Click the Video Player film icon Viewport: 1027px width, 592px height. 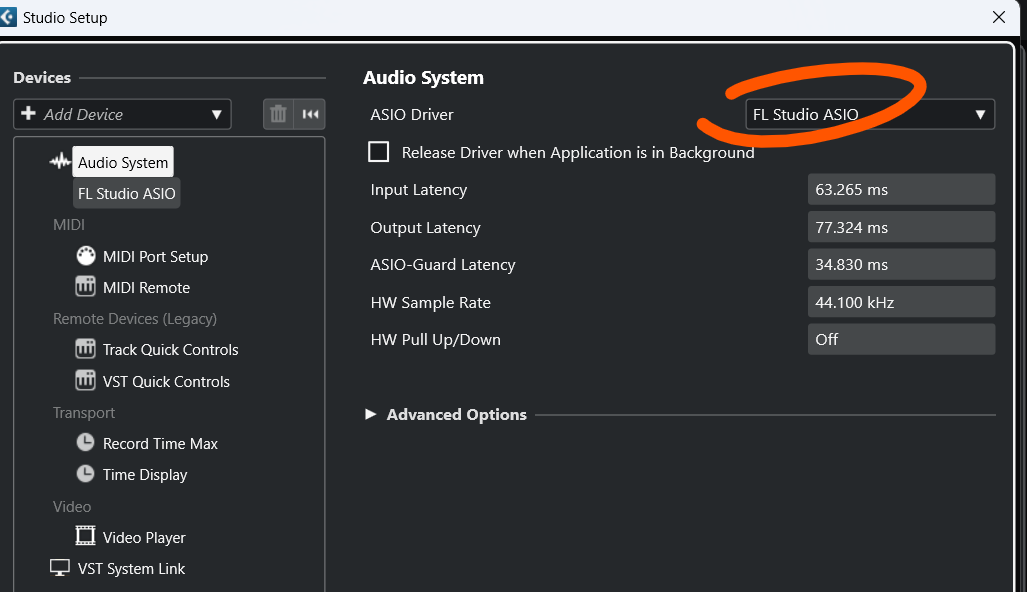(x=85, y=536)
